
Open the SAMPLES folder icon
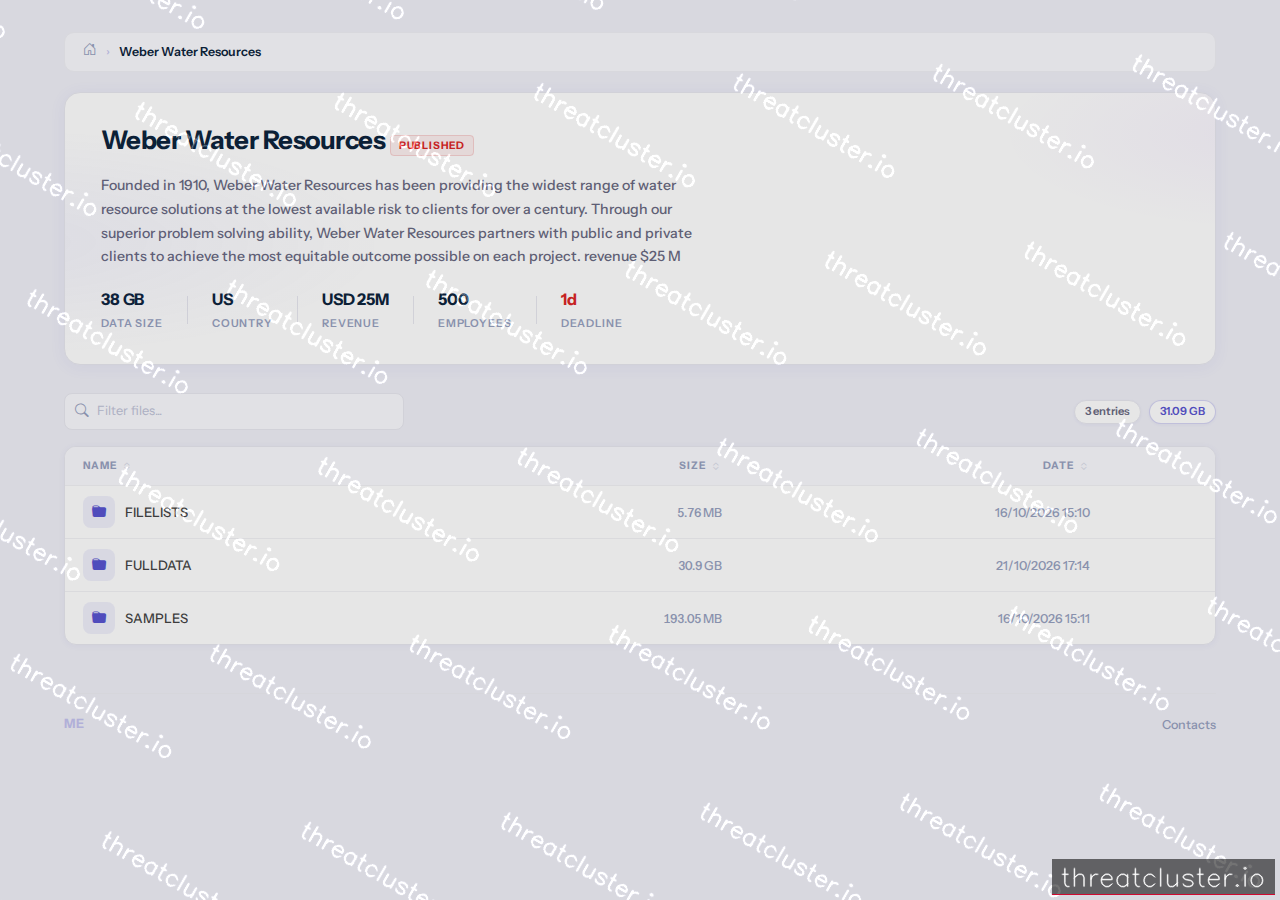[99, 618]
